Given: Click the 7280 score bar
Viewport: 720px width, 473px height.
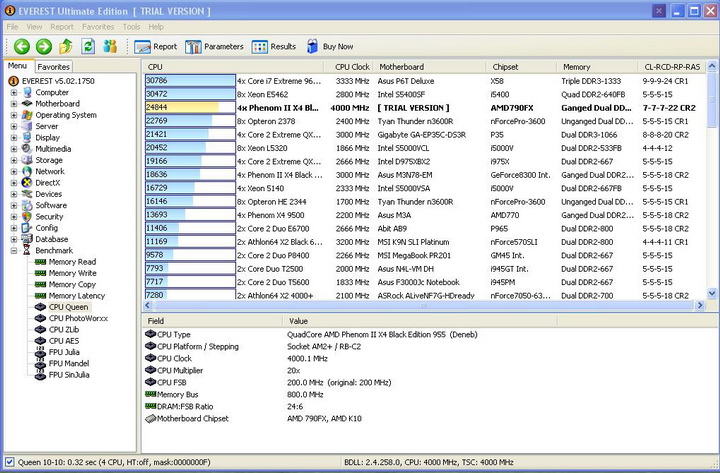Looking at the screenshot, I should pos(190,295).
